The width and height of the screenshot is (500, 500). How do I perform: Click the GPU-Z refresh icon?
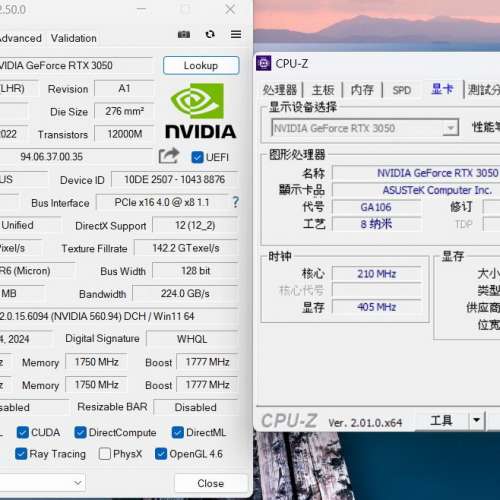pos(210,34)
